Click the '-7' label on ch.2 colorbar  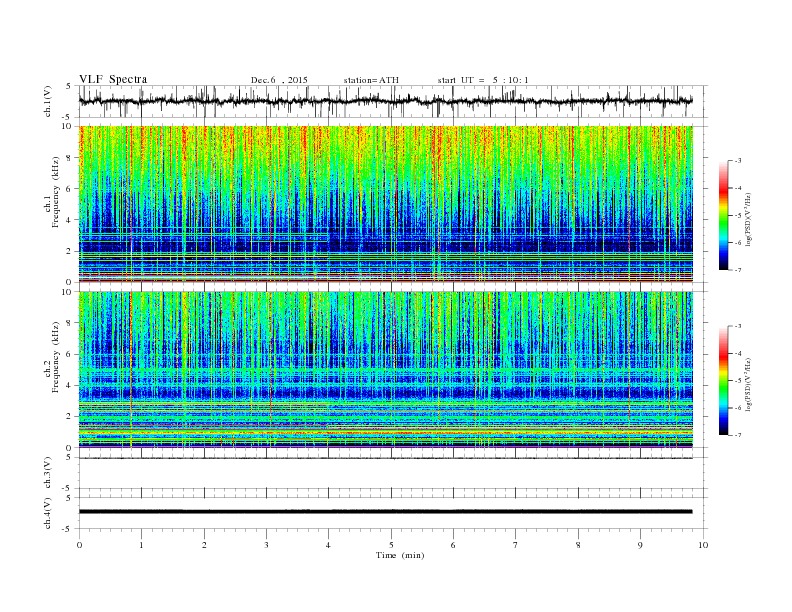[738, 435]
